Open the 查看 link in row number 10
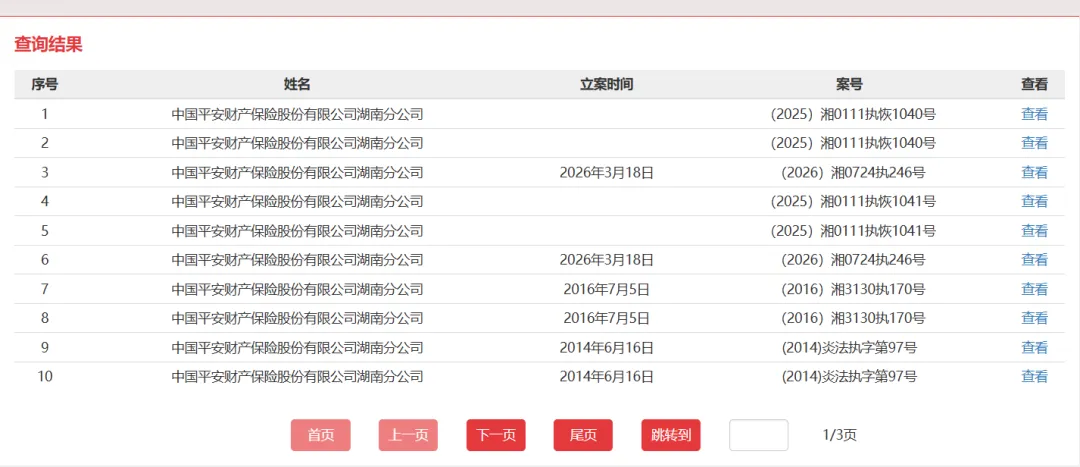Screen dimensions: 1080x467 (1034, 377)
